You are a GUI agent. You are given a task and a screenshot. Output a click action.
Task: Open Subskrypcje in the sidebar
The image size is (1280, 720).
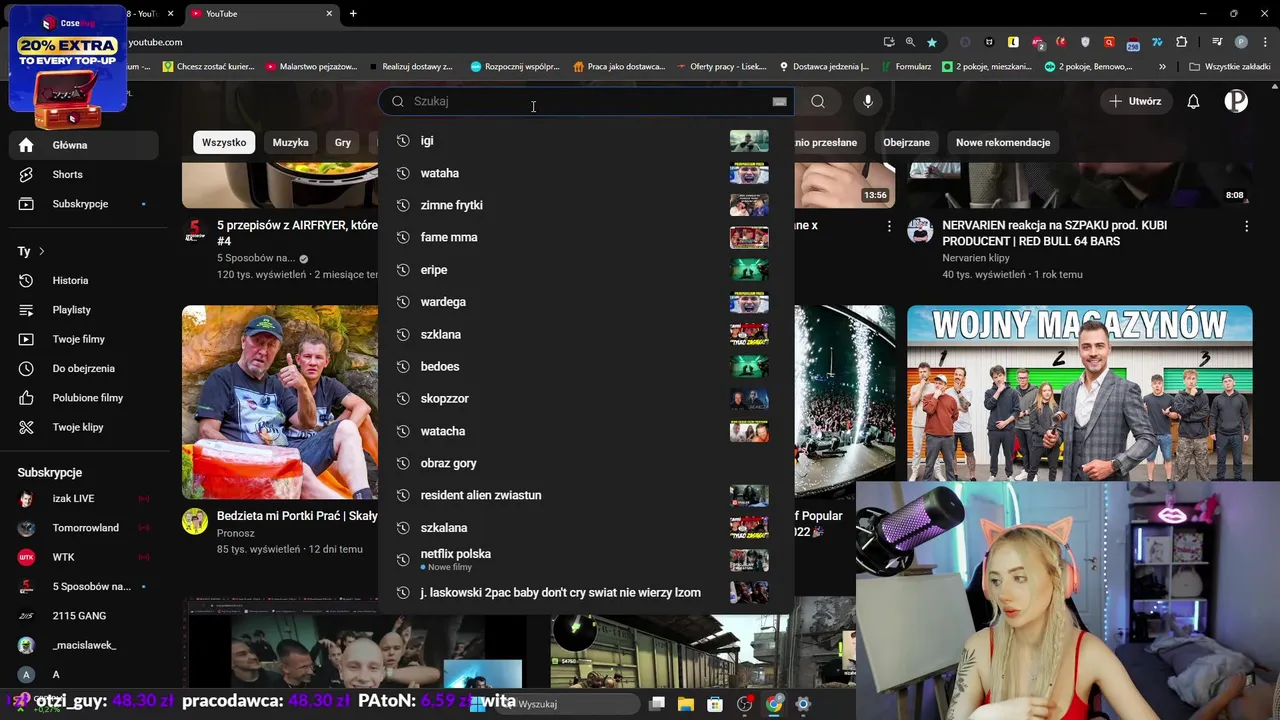[x=84, y=204]
